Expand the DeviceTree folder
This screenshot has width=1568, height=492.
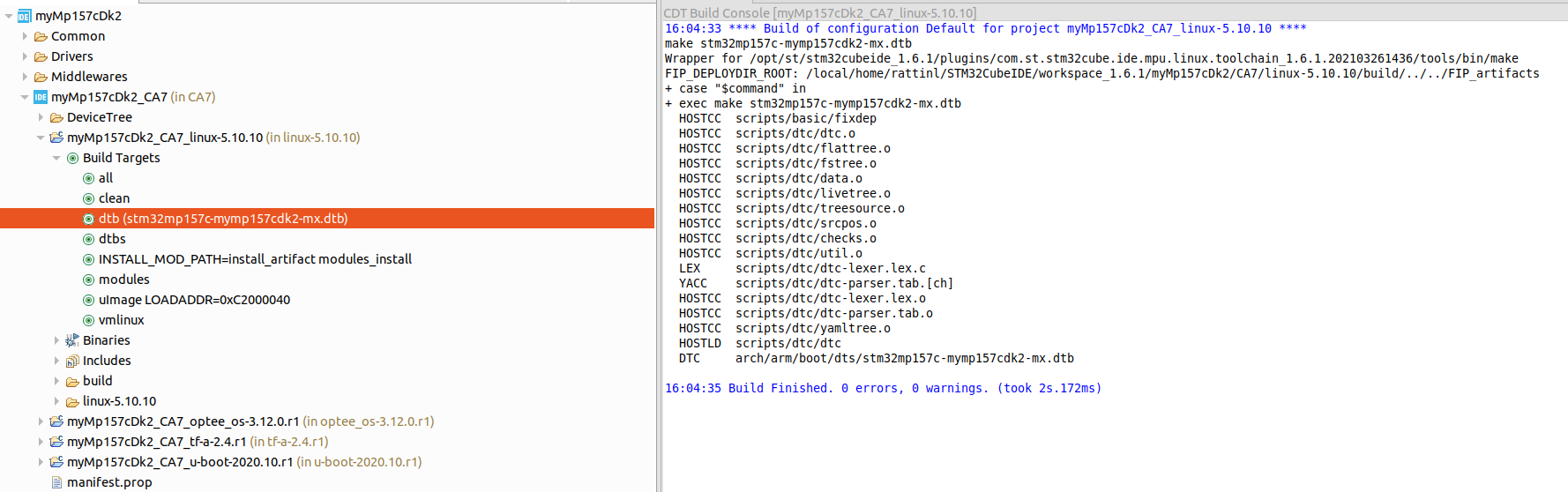point(41,117)
